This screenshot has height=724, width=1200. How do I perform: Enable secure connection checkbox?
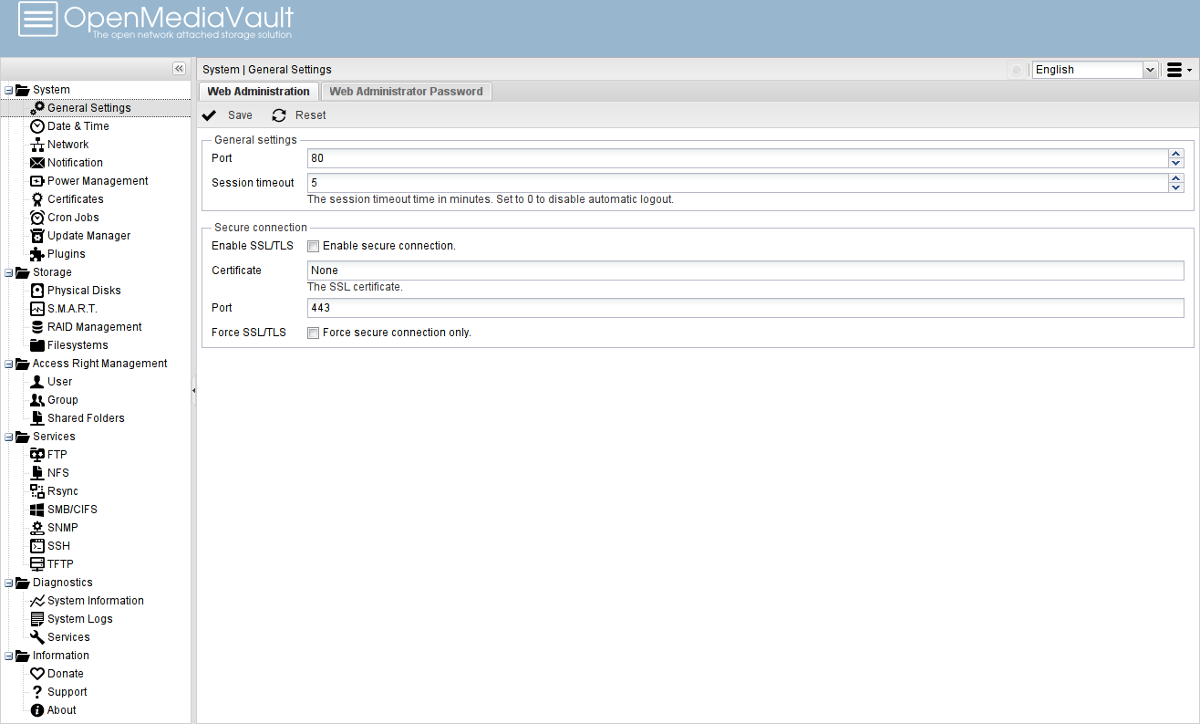[x=313, y=246]
